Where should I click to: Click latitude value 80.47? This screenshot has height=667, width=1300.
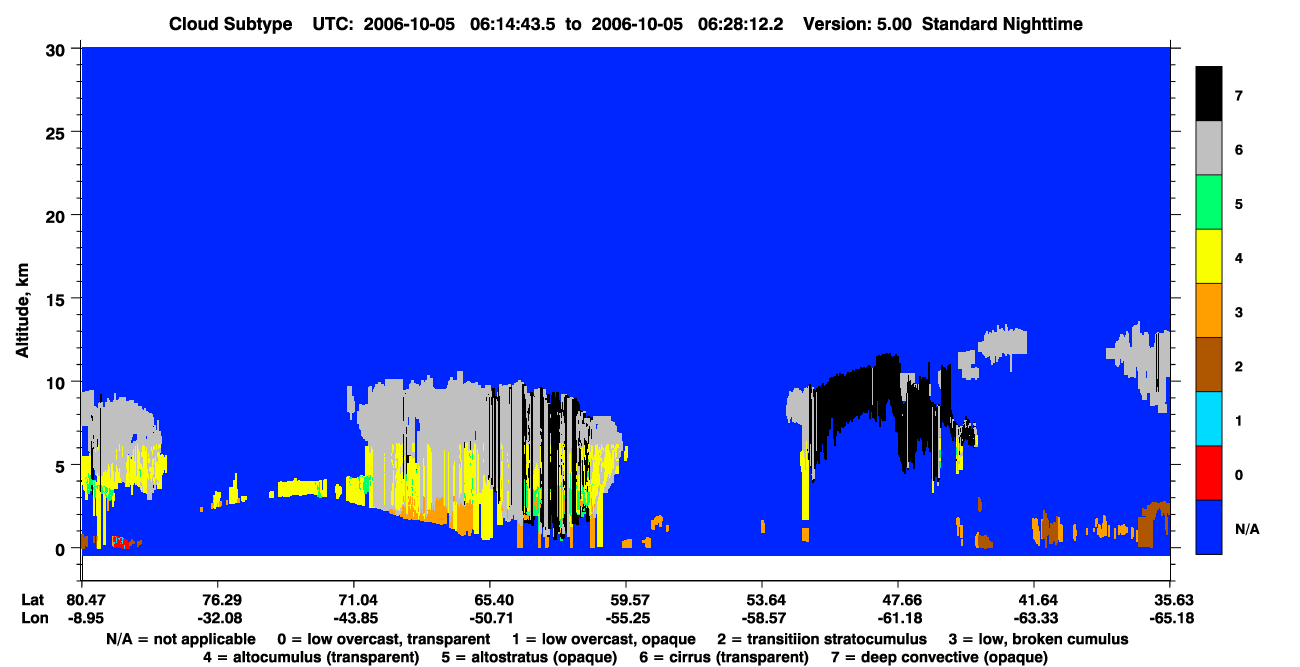[81, 599]
